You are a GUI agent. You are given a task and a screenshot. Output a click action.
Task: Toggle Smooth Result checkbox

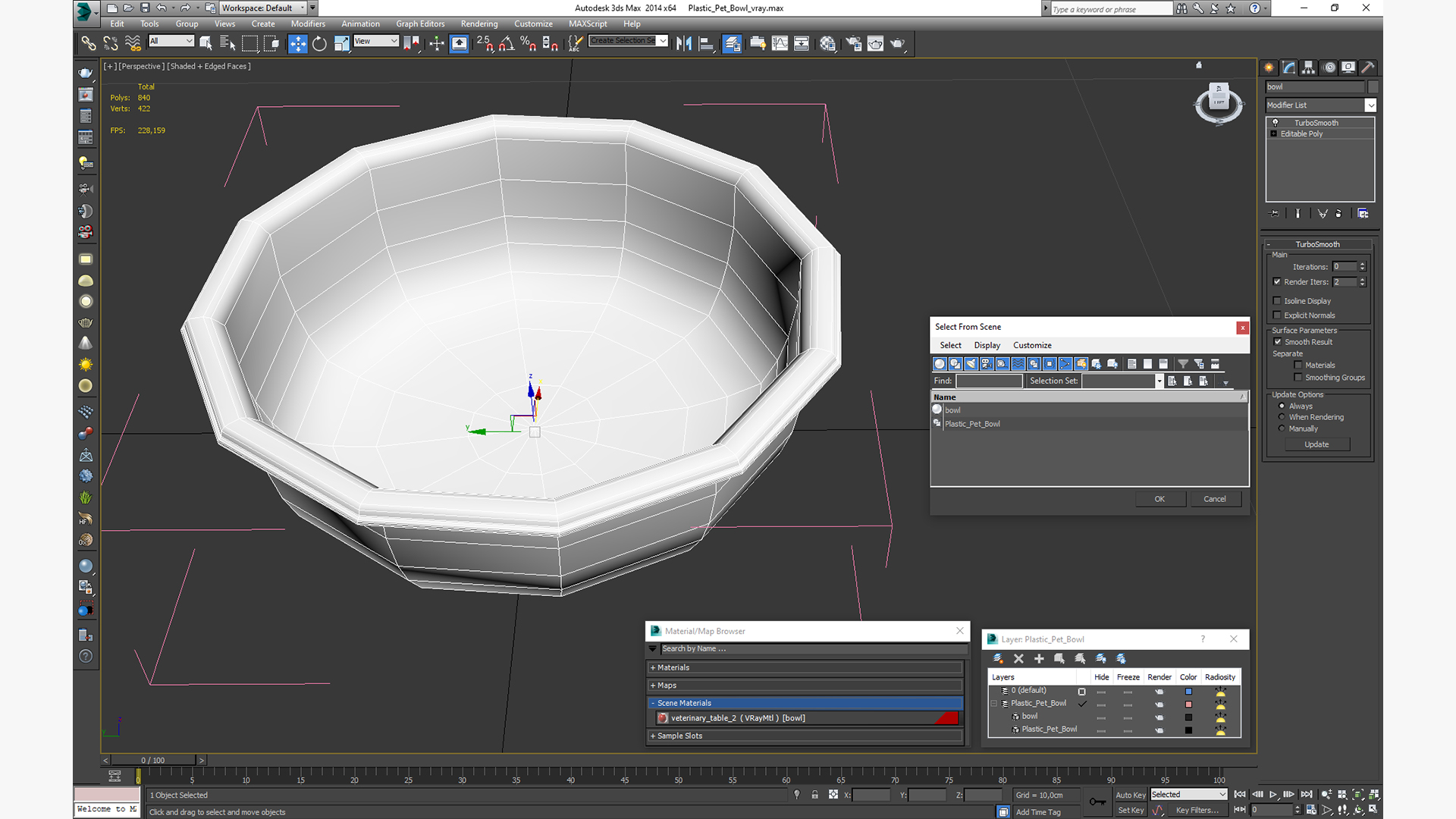[x=1278, y=342]
